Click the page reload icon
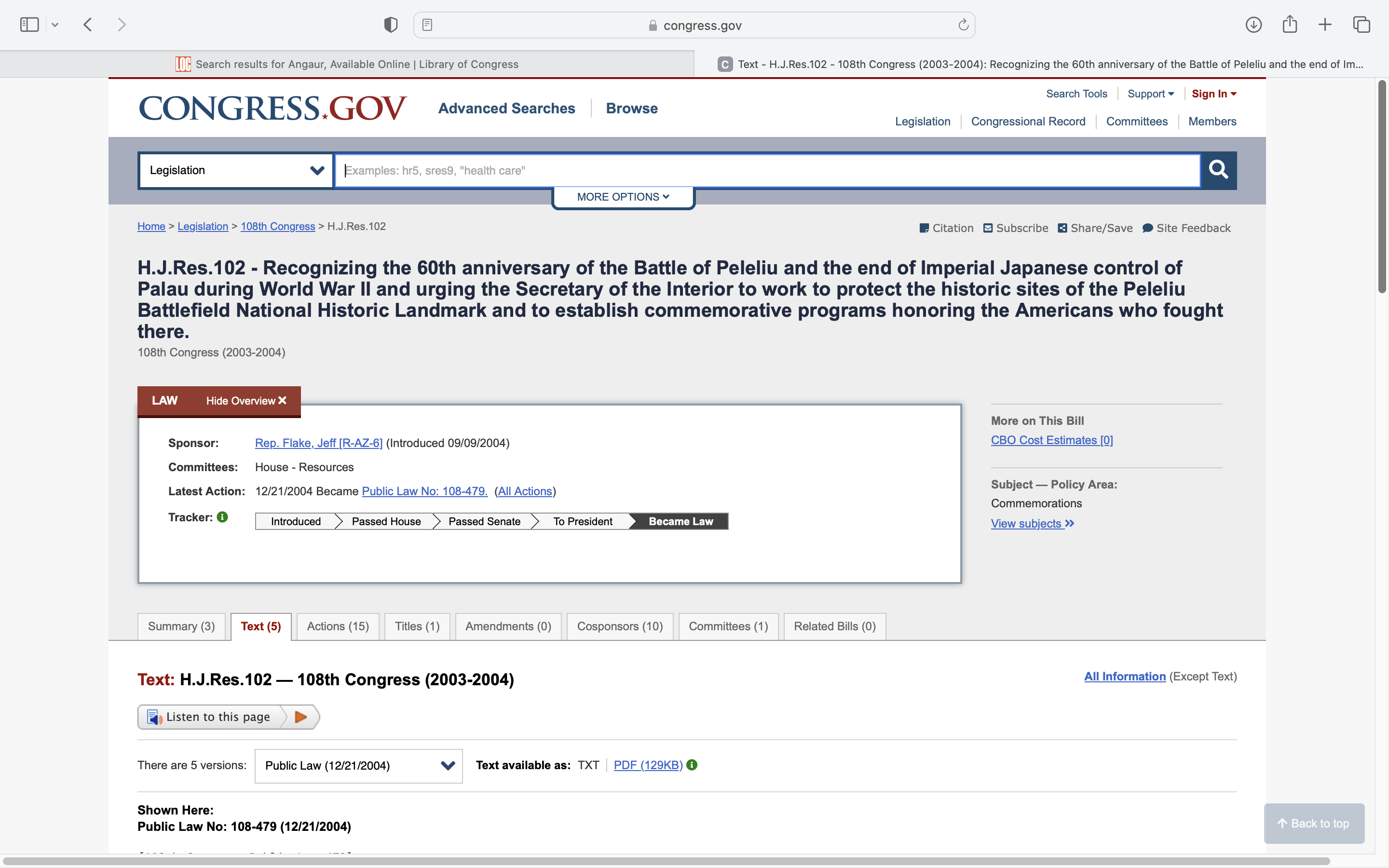The width and height of the screenshot is (1389, 868). [963, 25]
